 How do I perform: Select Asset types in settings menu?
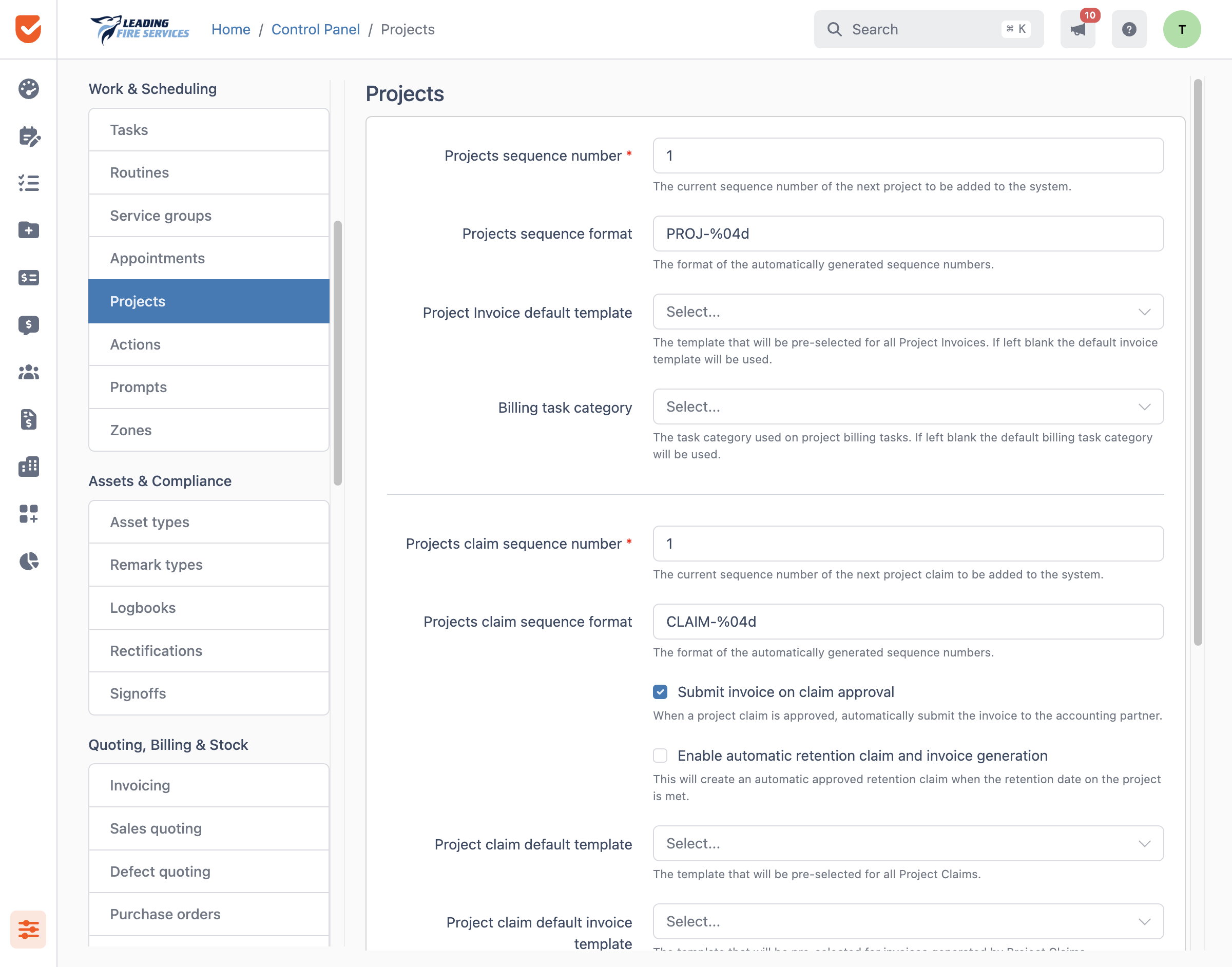pos(209,522)
